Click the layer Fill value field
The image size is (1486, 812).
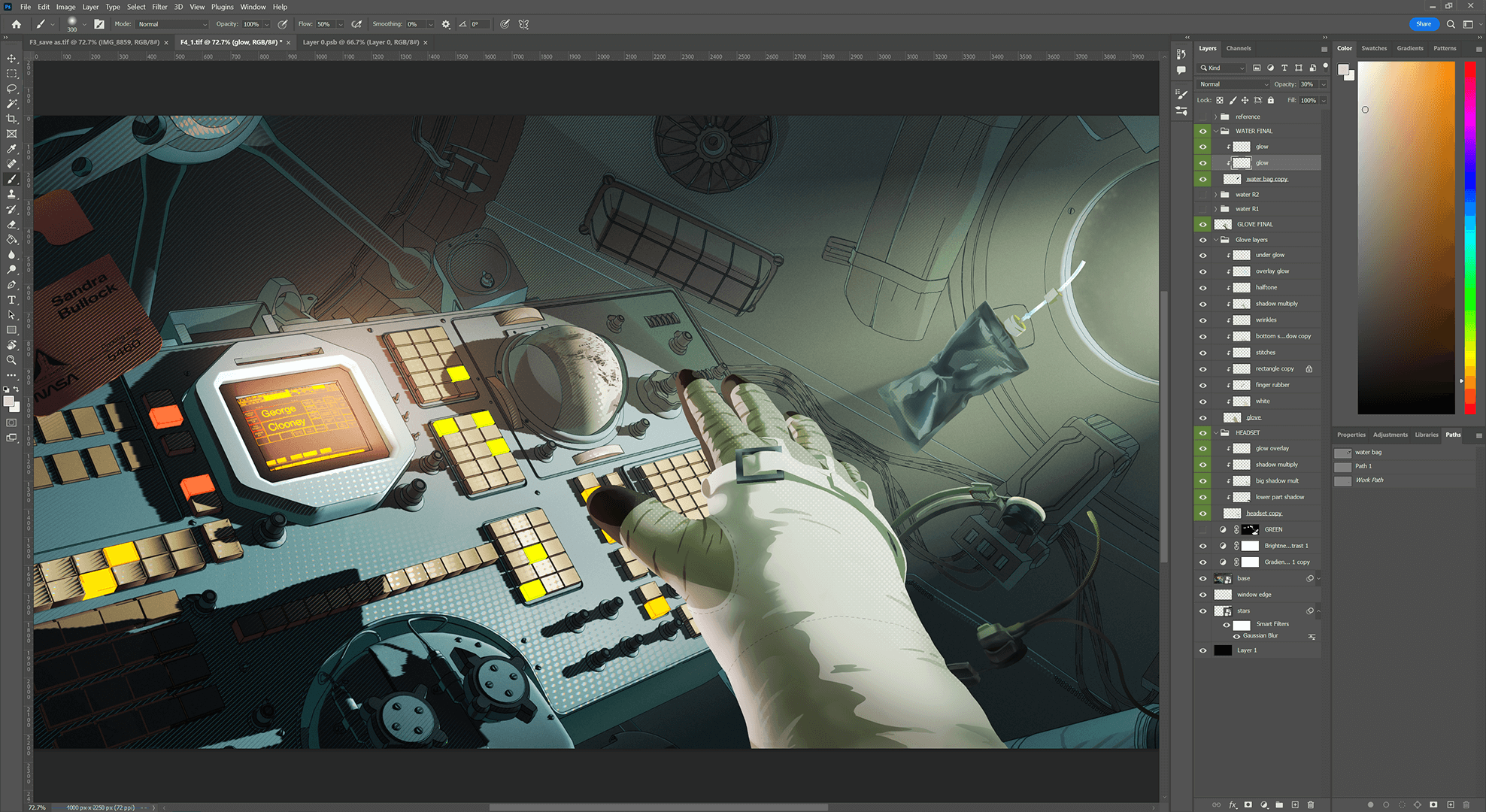pyautogui.click(x=1309, y=100)
